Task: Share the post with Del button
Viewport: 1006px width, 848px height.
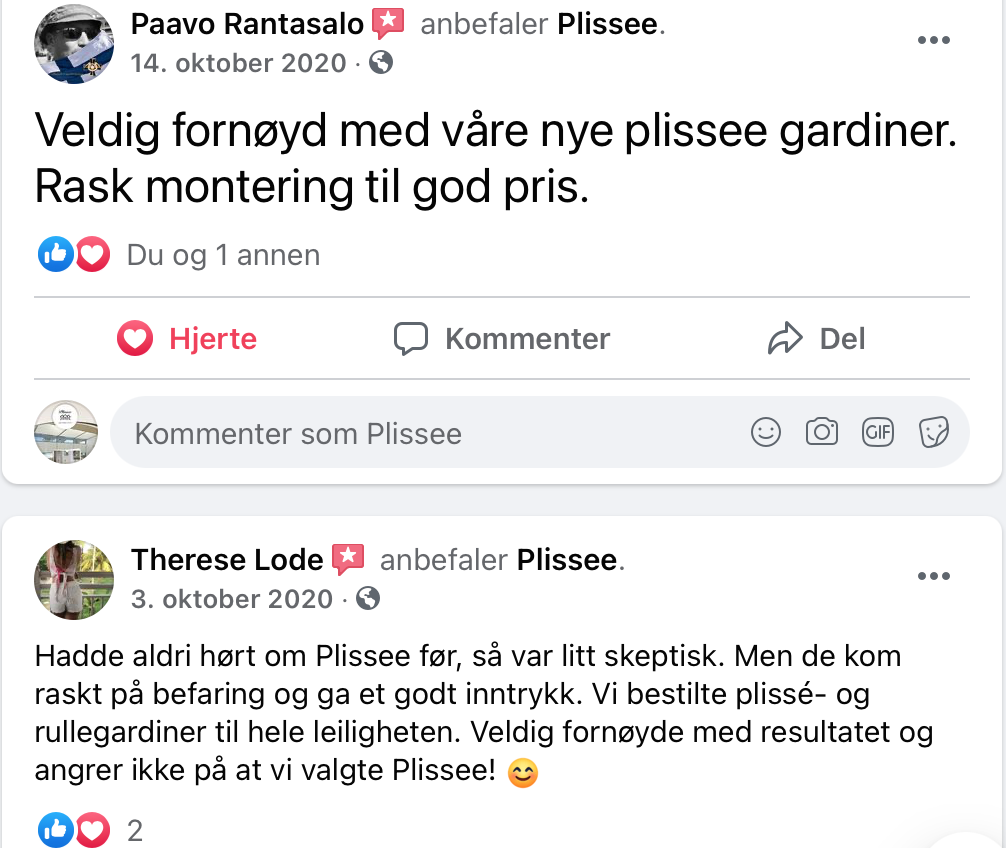Action: click(816, 339)
